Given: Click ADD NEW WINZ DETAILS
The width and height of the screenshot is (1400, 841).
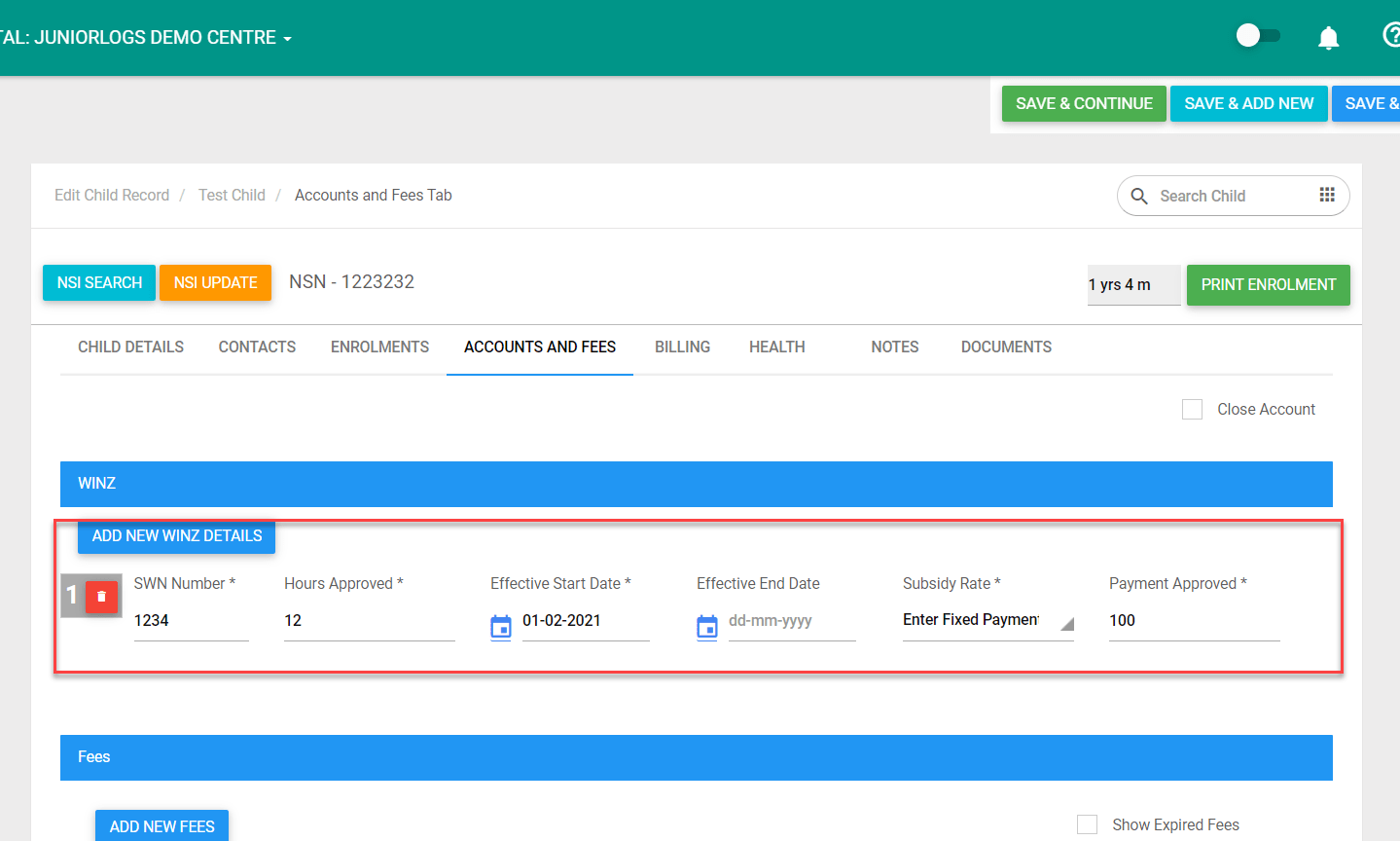Looking at the screenshot, I should [x=176, y=535].
